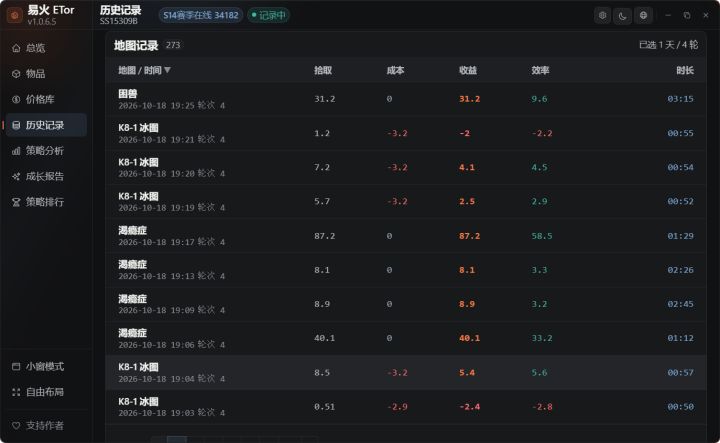
Task: Click the S14赛季在线 34182 badge
Action: pos(201,15)
